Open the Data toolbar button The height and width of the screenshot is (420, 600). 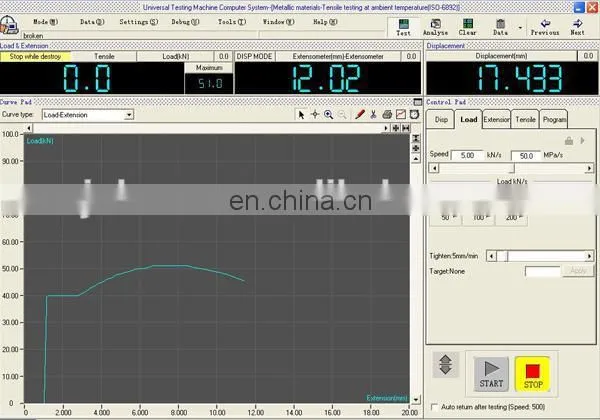tap(500, 28)
